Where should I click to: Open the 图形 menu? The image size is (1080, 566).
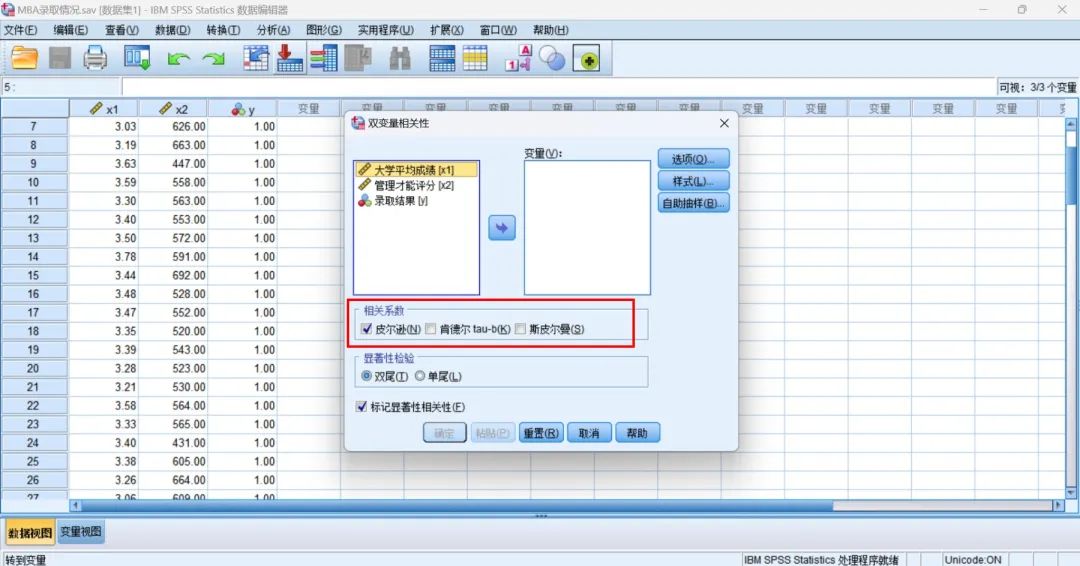324,30
